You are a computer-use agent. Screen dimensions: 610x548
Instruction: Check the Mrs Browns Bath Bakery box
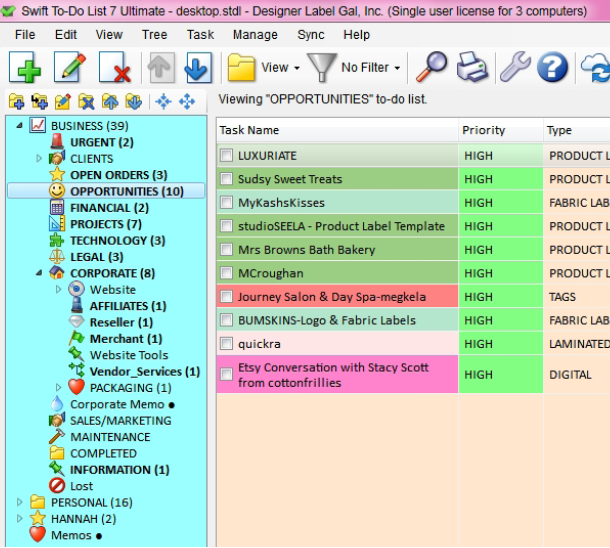[x=226, y=250]
